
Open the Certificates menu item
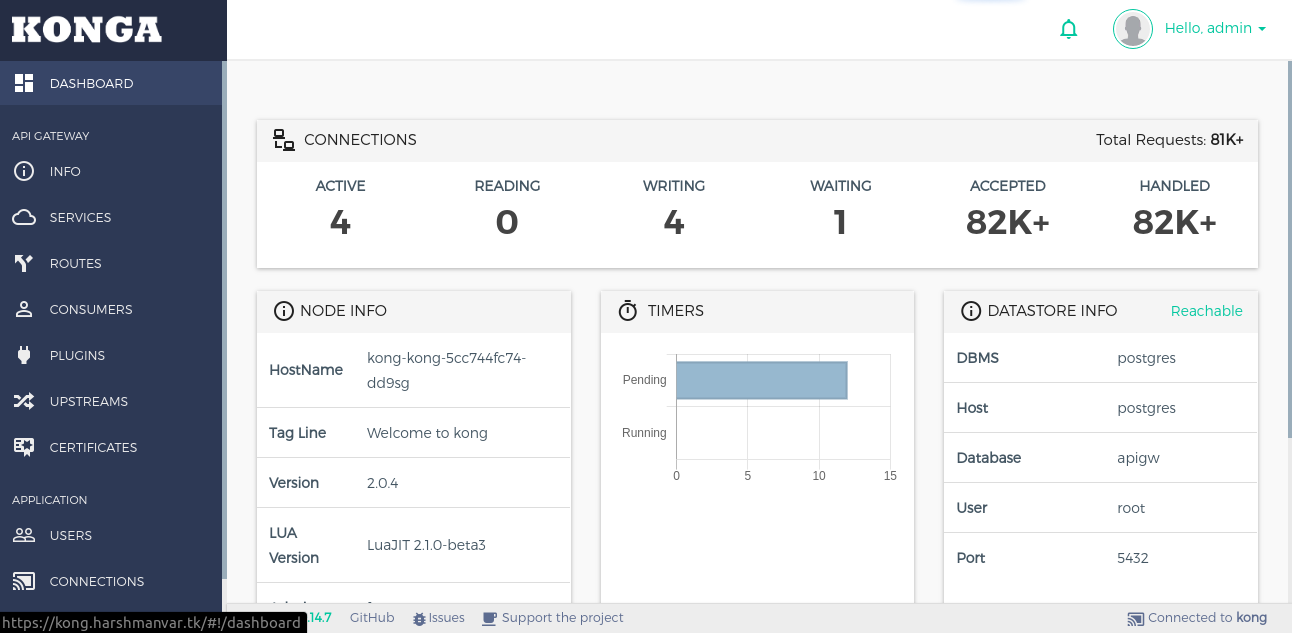[111, 447]
